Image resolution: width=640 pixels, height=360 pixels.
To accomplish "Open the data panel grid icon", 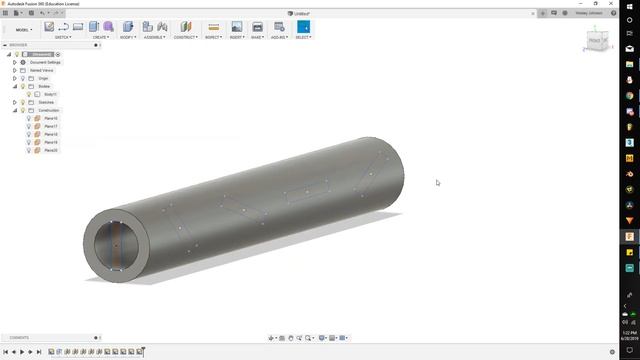I will point(5,13).
